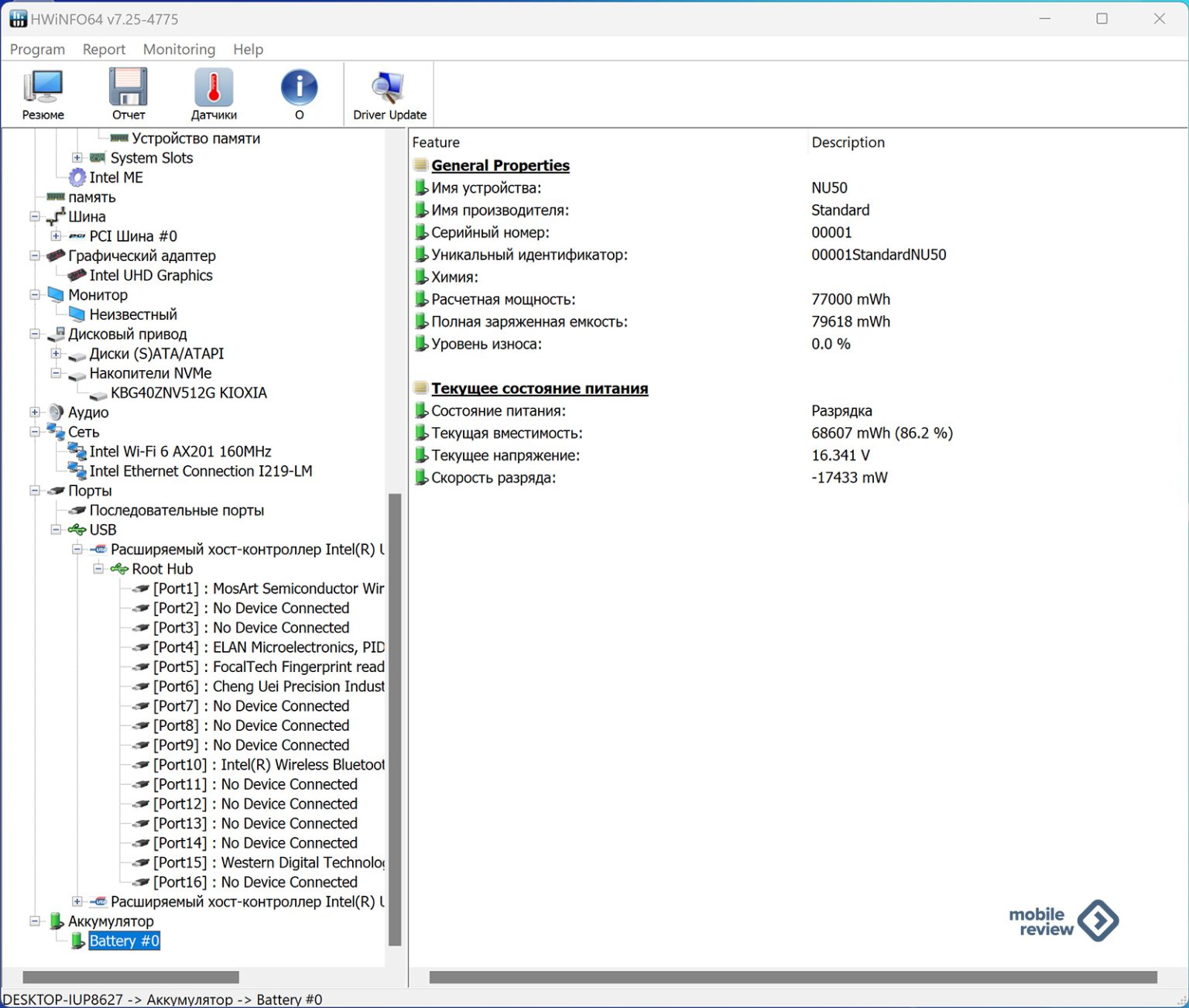Expand the Аудио tree node
The height and width of the screenshot is (1008, 1189).
click(x=35, y=413)
